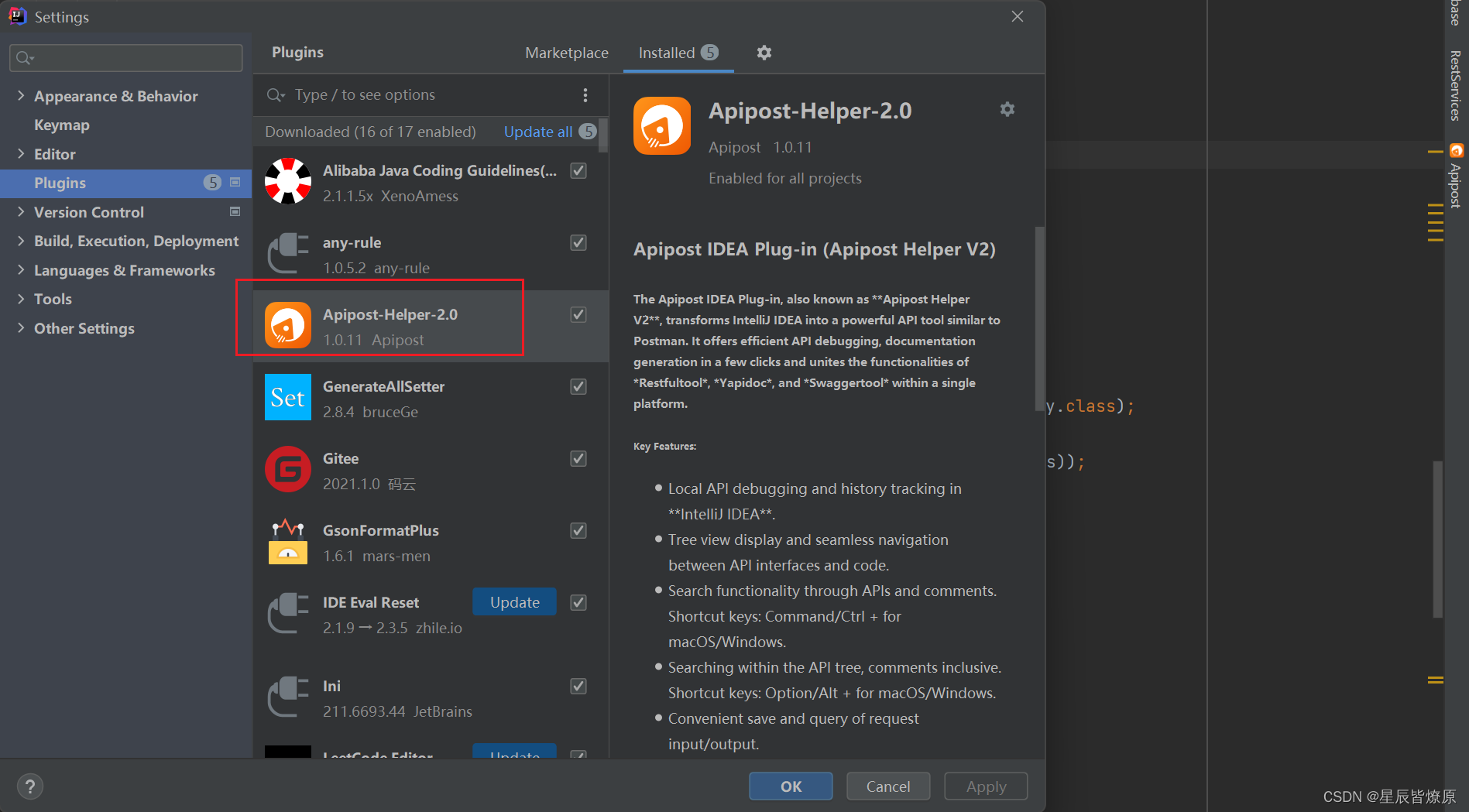Click the plugin description scrollbar
Image resolution: width=1469 pixels, height=812 pixels.
pos(1039,319)
